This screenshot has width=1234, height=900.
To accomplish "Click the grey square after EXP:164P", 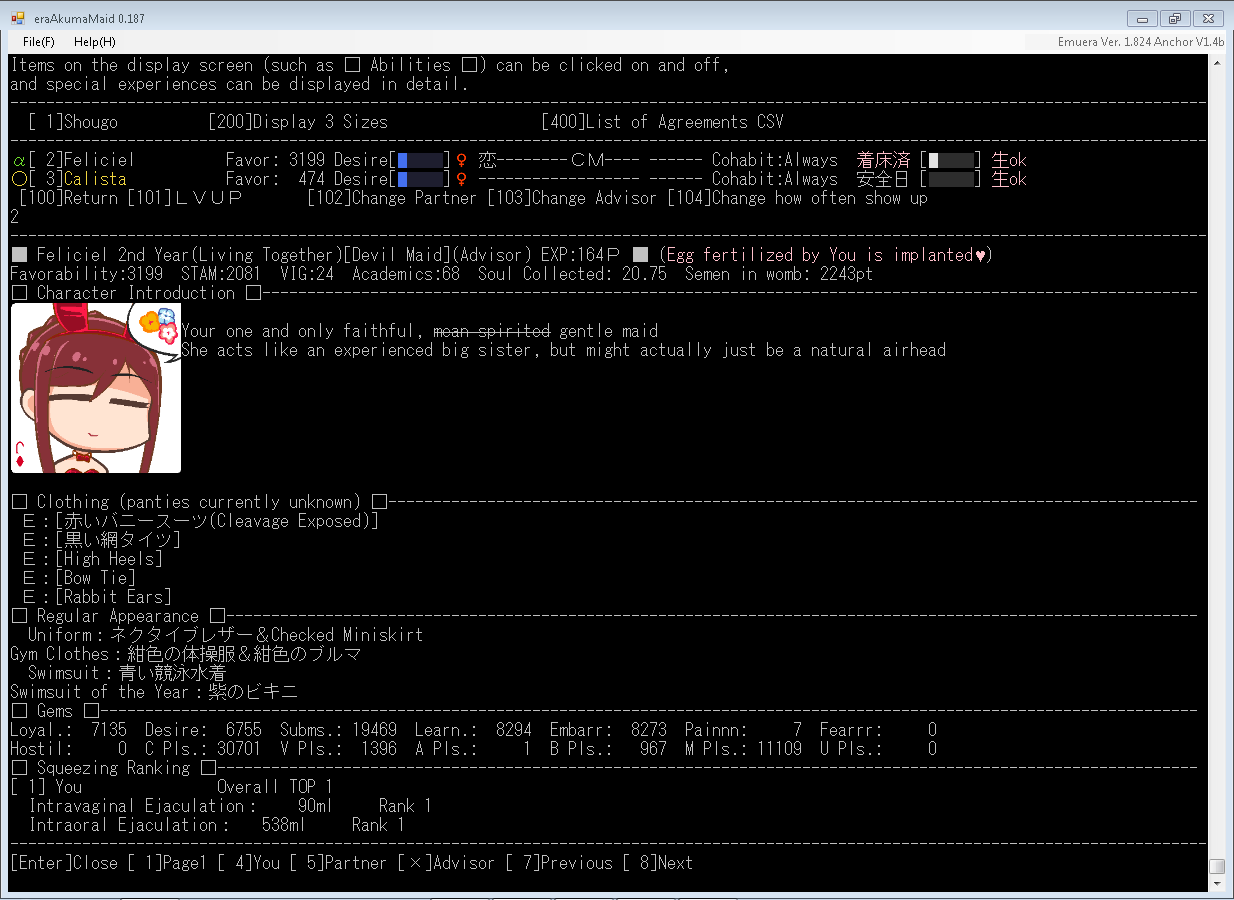I will point(640,255).
